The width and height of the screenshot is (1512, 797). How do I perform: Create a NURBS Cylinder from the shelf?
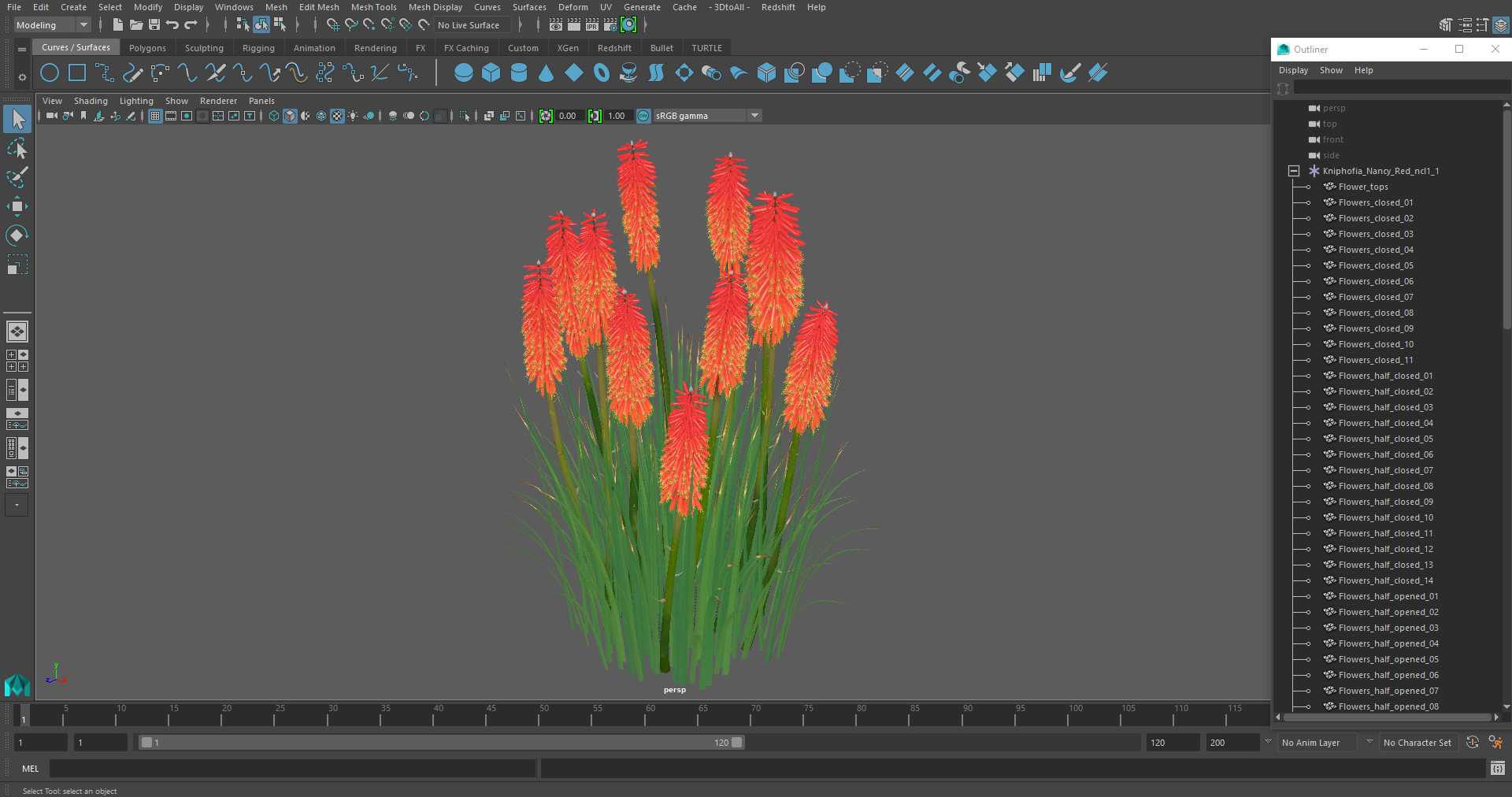click(x=519, y=73)
